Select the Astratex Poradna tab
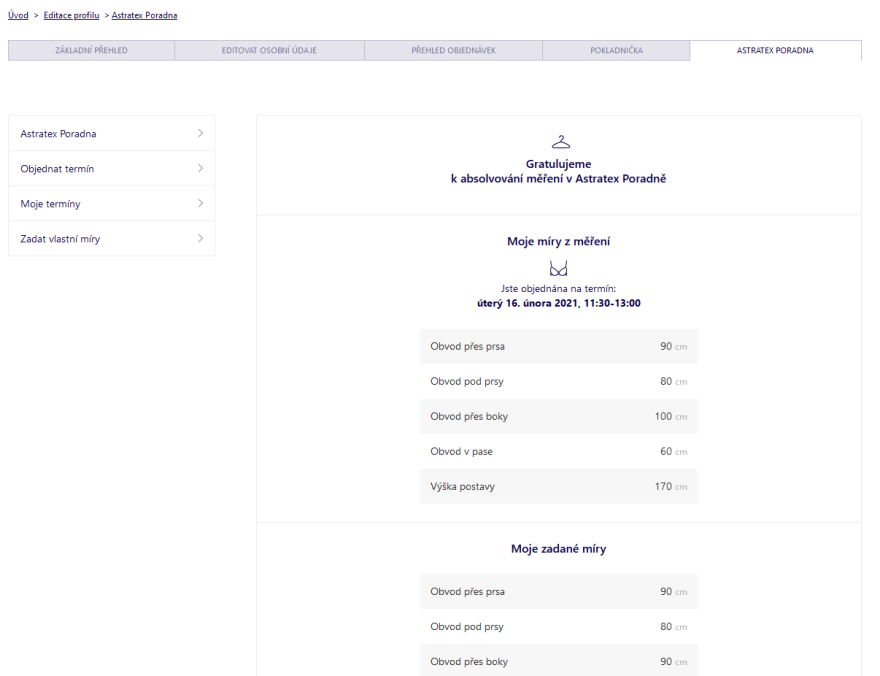The width and height of the screenshot is (880, 676). pyautogui.click(x=775, y=50)
